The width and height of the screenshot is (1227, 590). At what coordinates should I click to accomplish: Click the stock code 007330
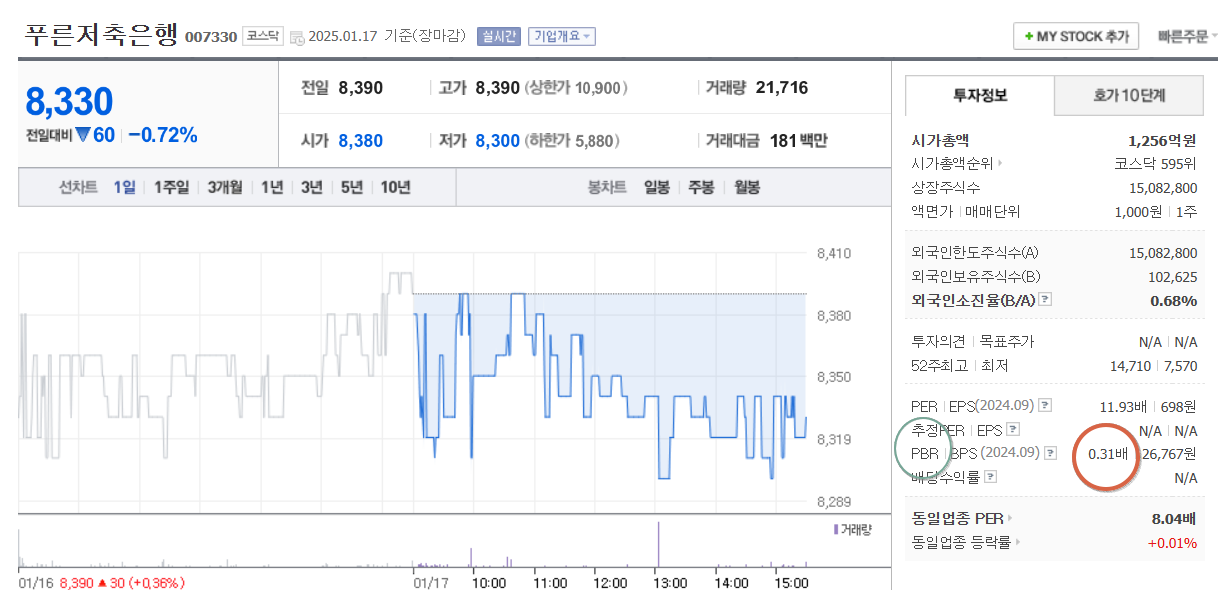[x=211, y=37]
